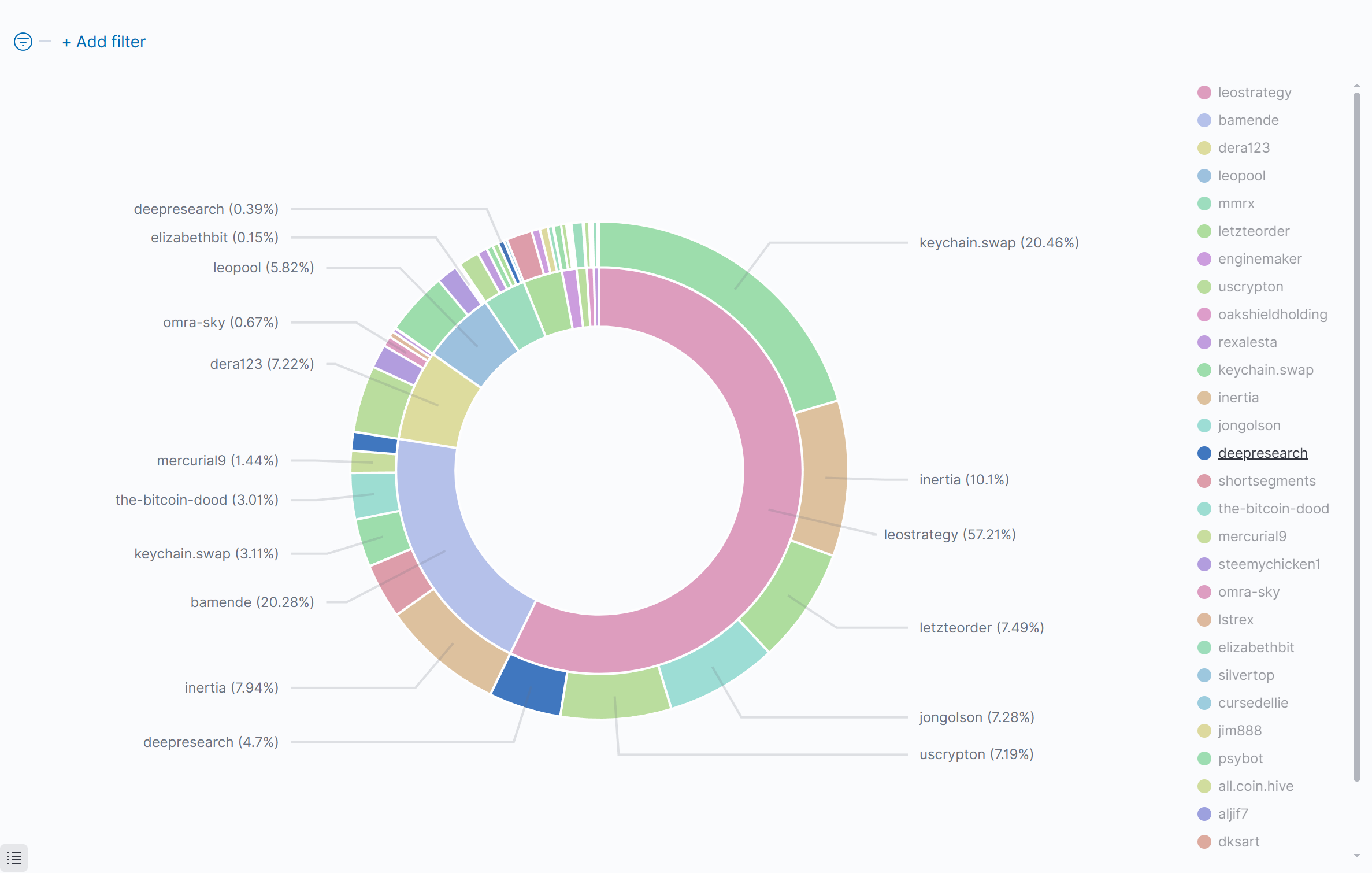Click the filter options icon

[x=23, y=42]
